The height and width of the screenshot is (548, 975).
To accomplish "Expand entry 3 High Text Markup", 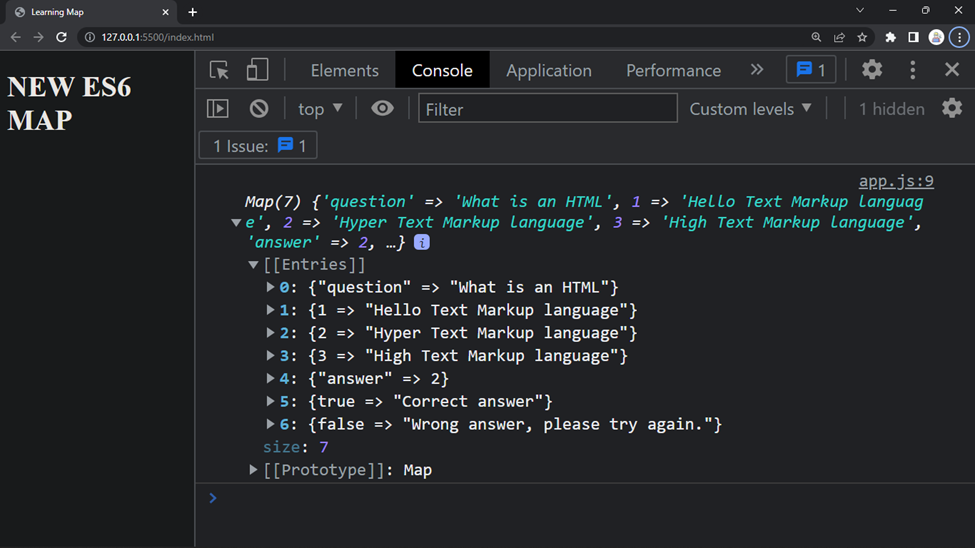I will [x=270, y=356].
